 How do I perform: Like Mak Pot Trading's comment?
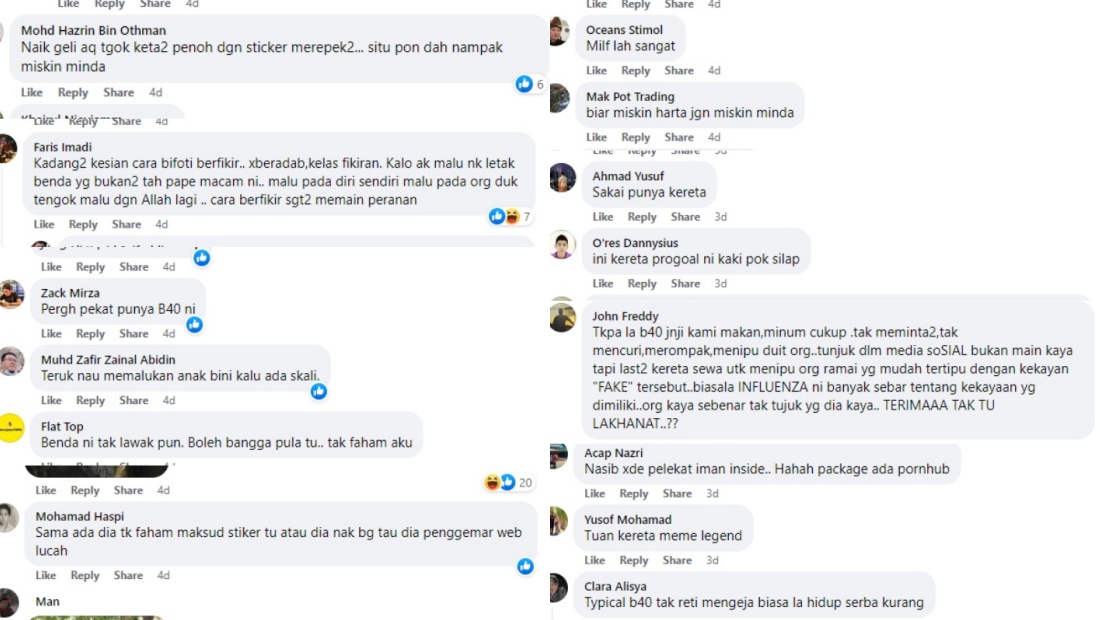pos(596,137)
